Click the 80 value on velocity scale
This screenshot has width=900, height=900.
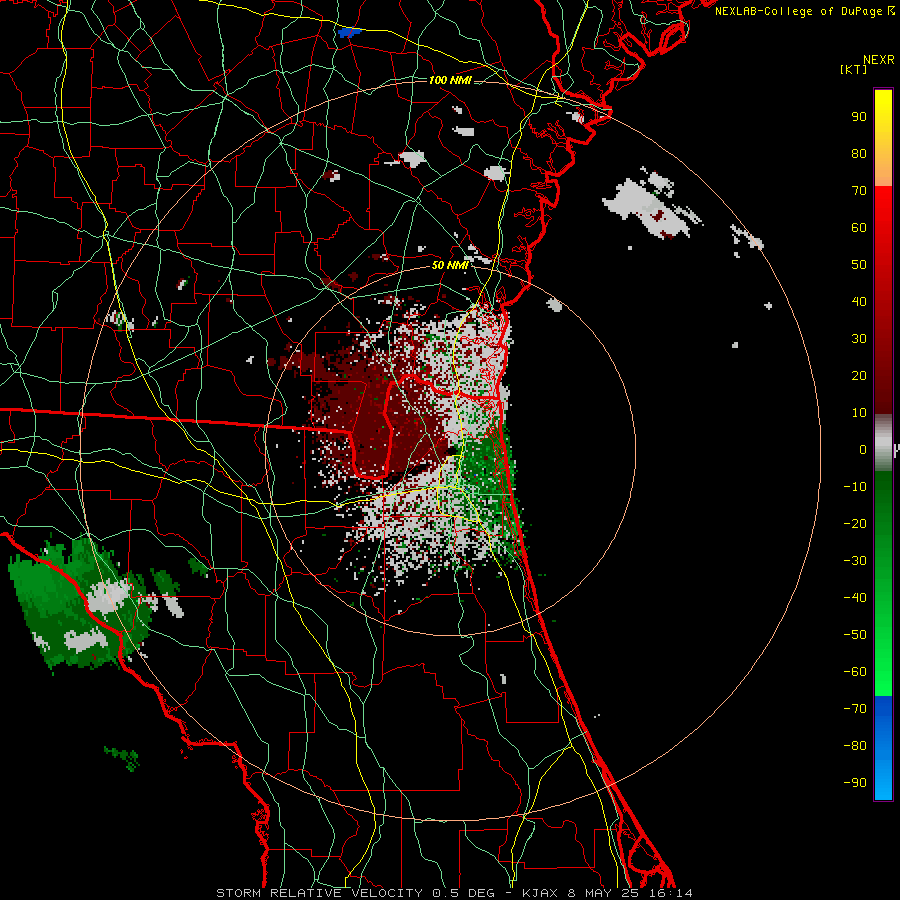(x=859, y=154)
